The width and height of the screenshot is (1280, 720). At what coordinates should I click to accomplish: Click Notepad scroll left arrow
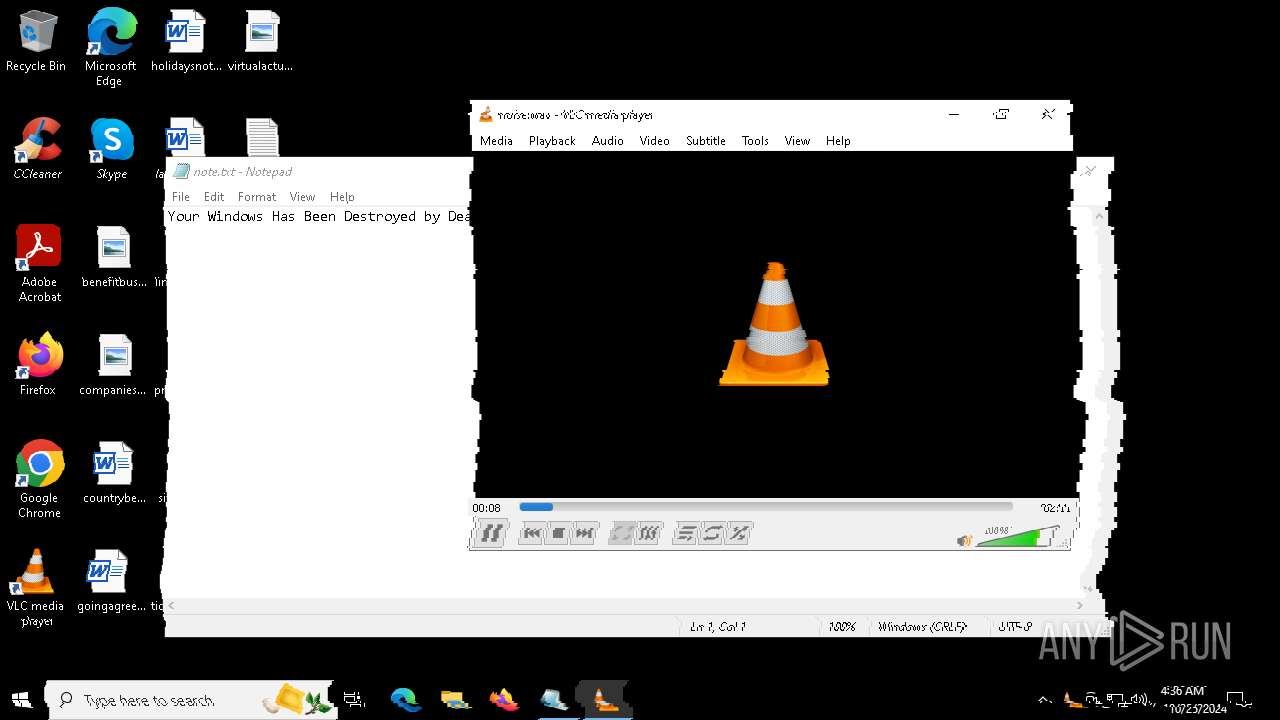(x=171, y=605)
